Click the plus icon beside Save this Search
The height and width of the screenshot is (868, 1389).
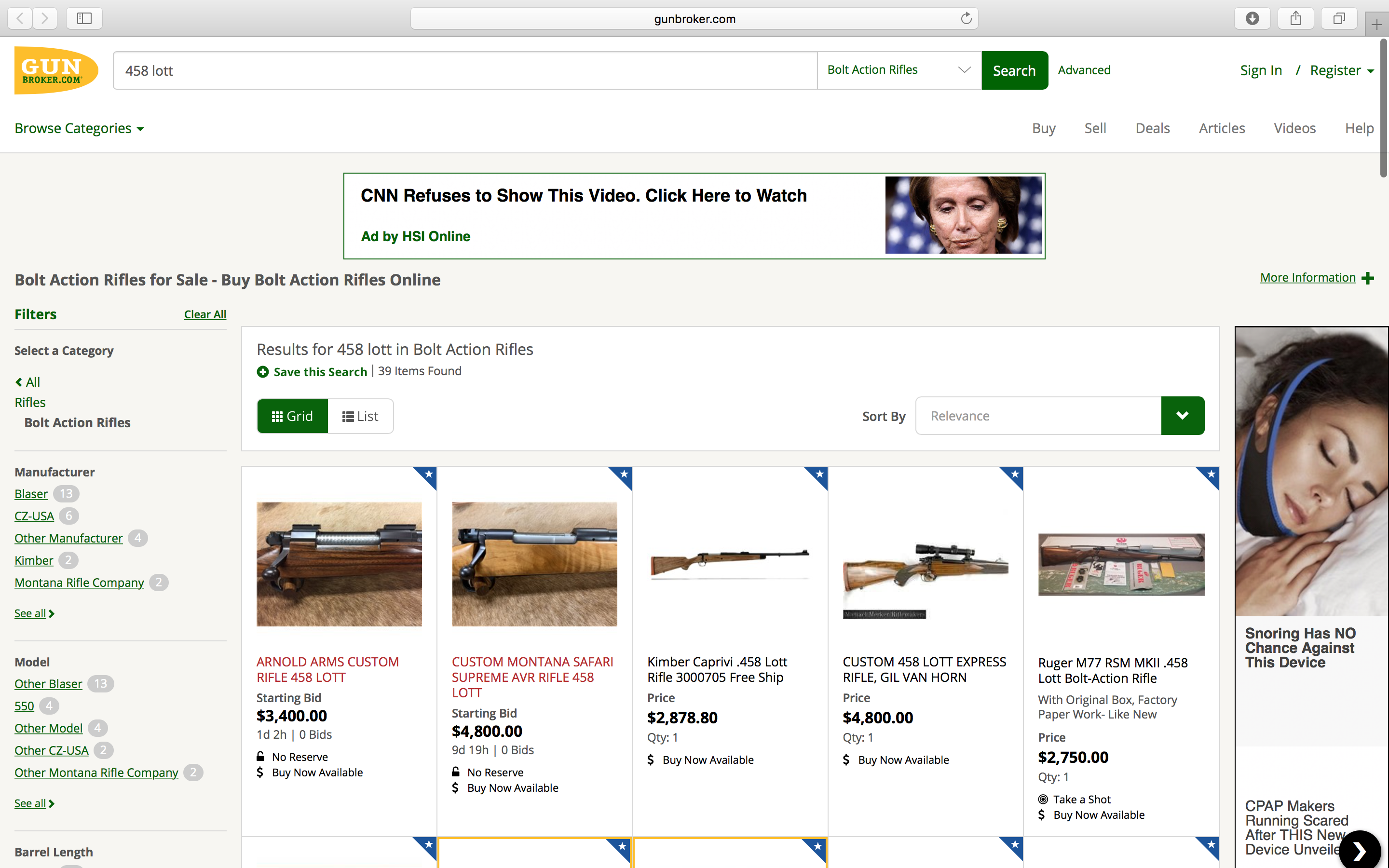[263, 372]
